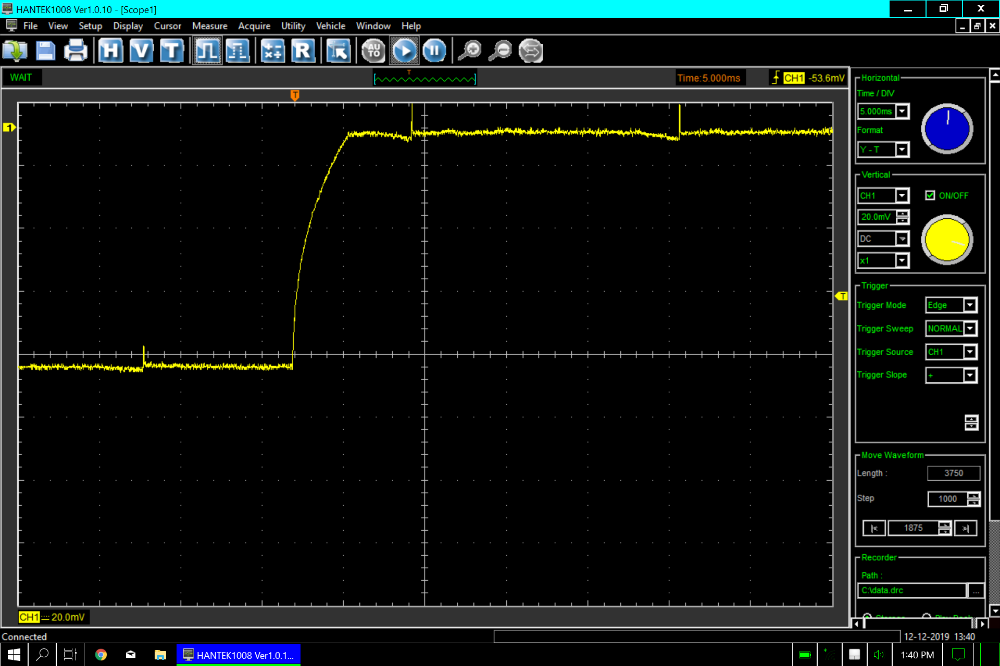Viewport: 1000px width, 666px height.
Task: Open the Measure menu
Action: 210,26
